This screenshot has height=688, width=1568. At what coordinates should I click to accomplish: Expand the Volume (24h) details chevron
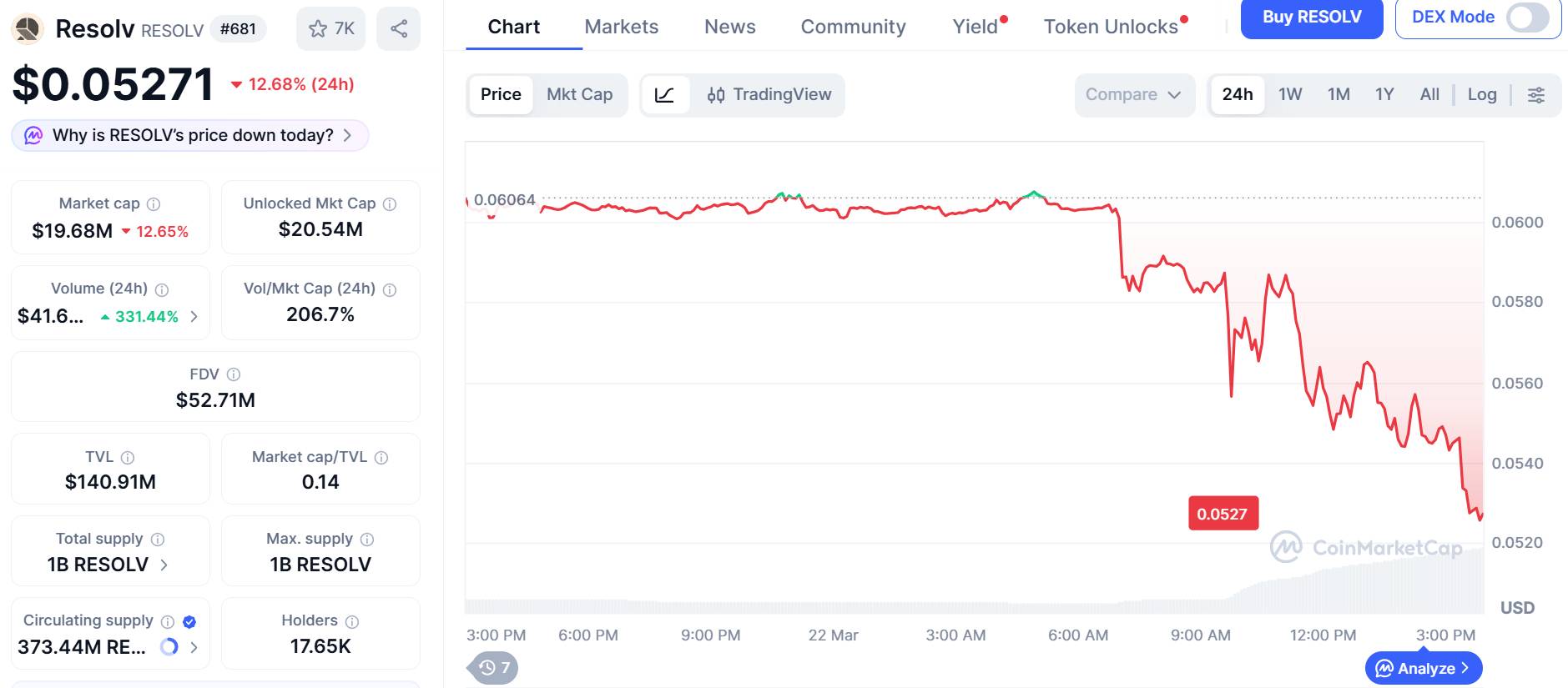[193, 316]
